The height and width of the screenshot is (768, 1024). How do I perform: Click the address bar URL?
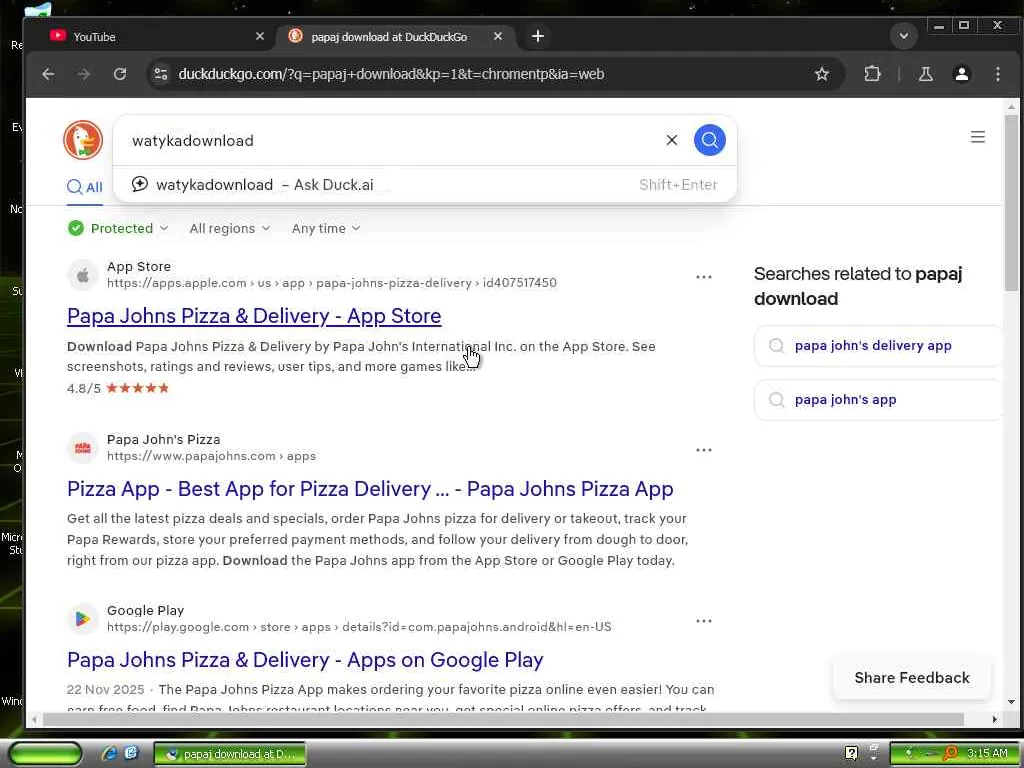(x=391, y=74)
